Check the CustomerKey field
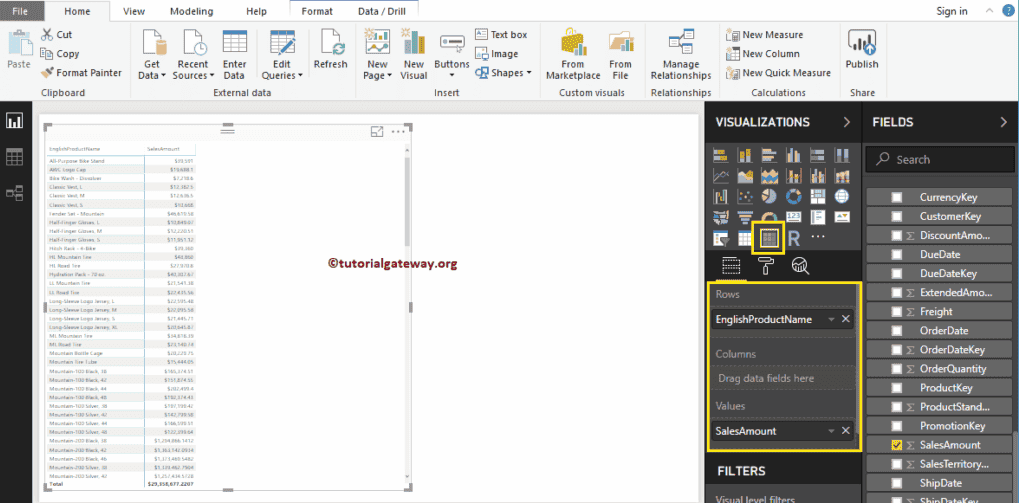 click(897, 216)
